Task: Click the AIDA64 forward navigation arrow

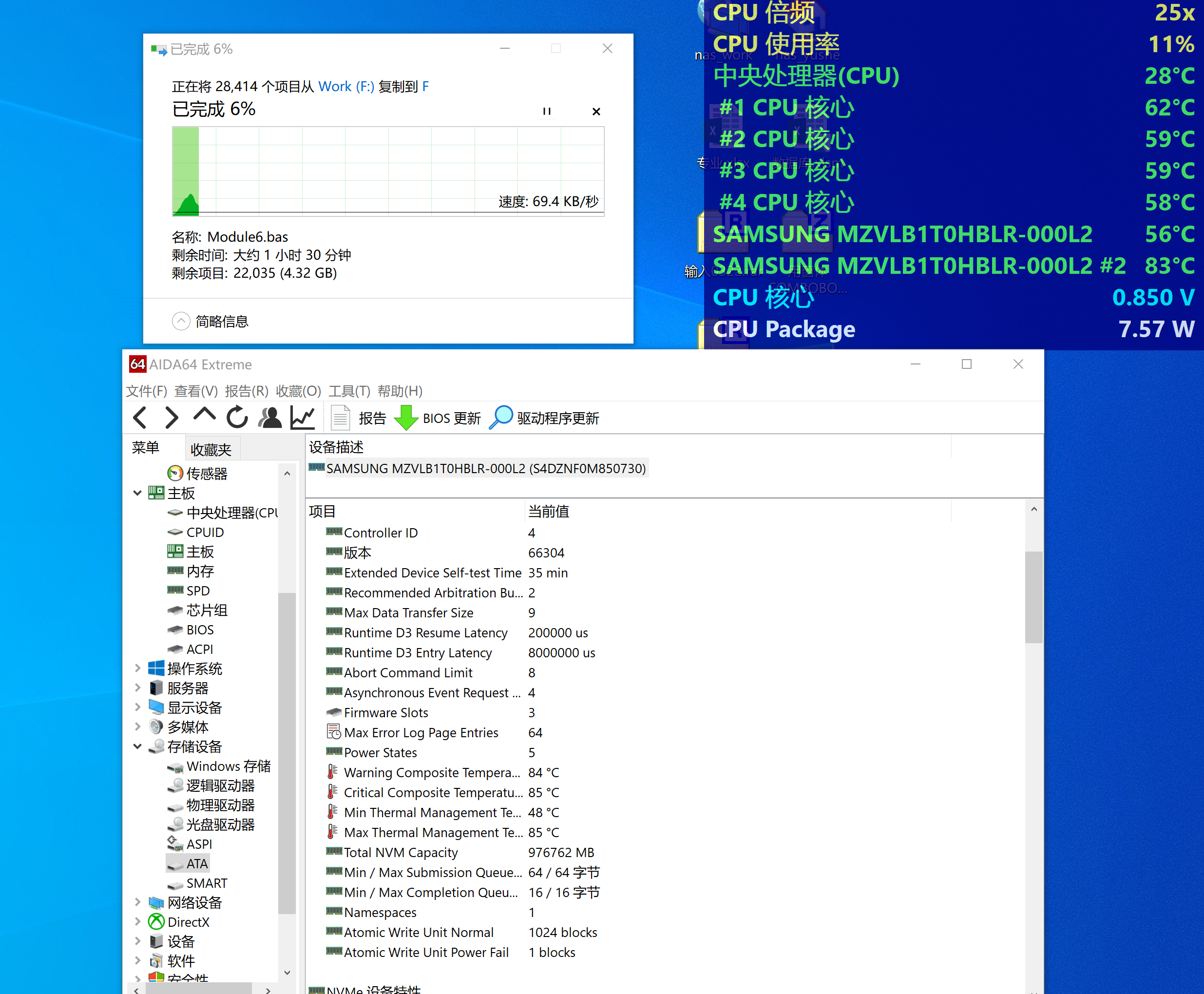Action: (172, 418)
